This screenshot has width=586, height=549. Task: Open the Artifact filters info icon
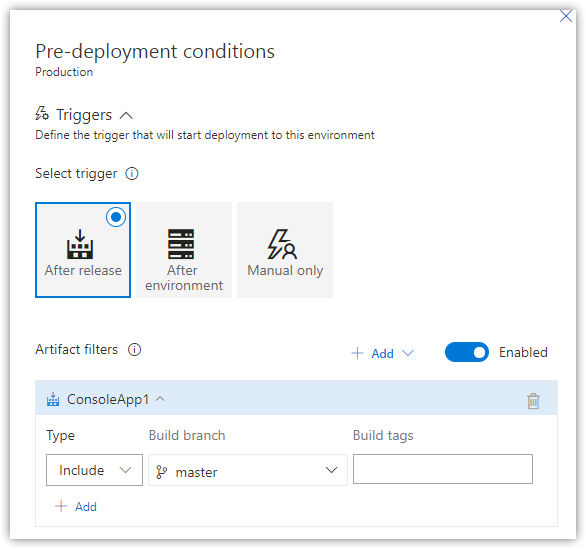pyautogui.click(x=135, y=350)
